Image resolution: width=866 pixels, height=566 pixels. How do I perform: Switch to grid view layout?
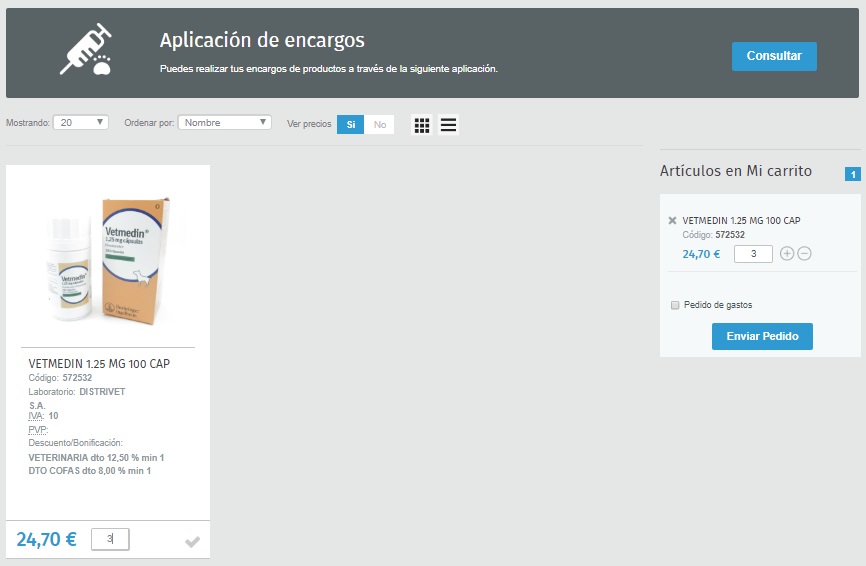tap(422, 125)
